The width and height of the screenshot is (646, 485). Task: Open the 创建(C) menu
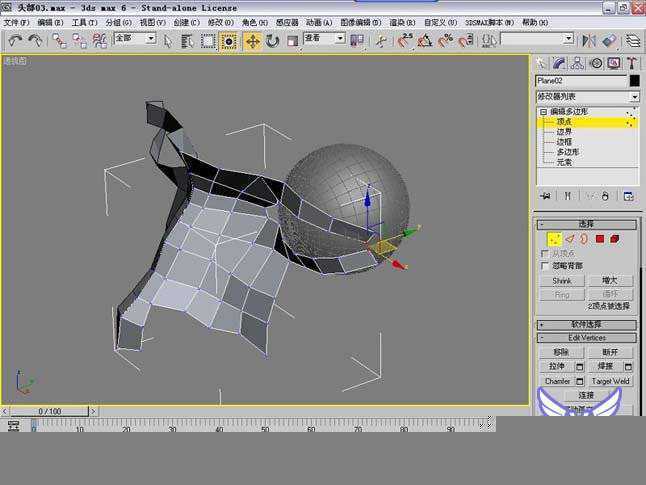(186, 22)
